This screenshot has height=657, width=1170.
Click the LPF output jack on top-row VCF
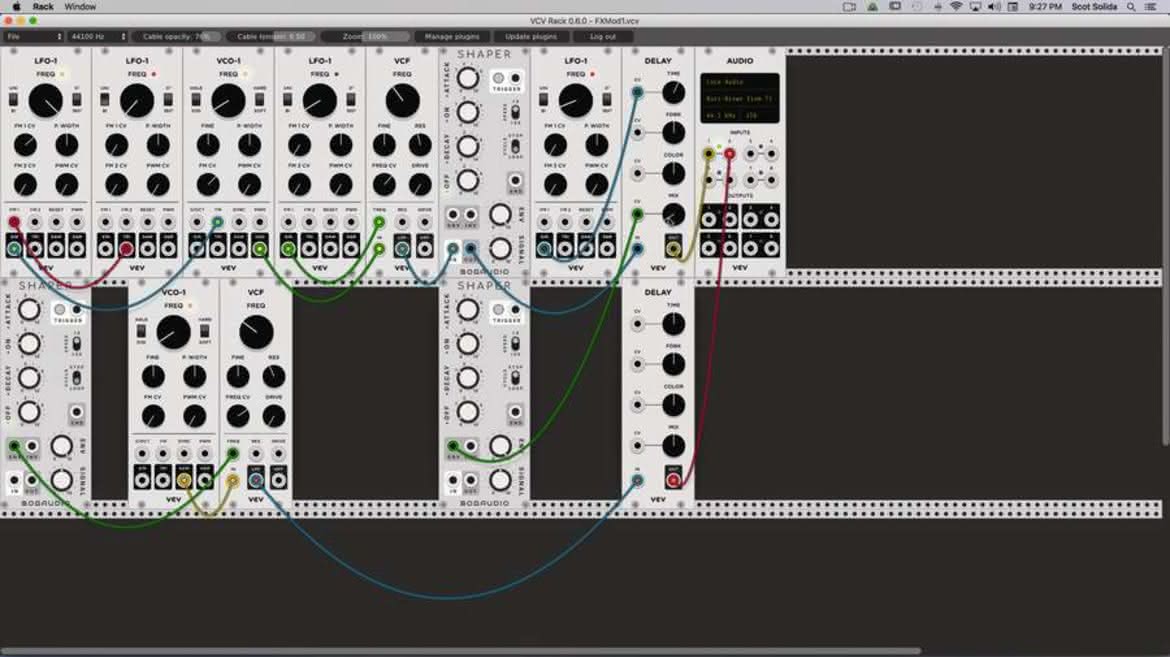click(x=402, y=248)
